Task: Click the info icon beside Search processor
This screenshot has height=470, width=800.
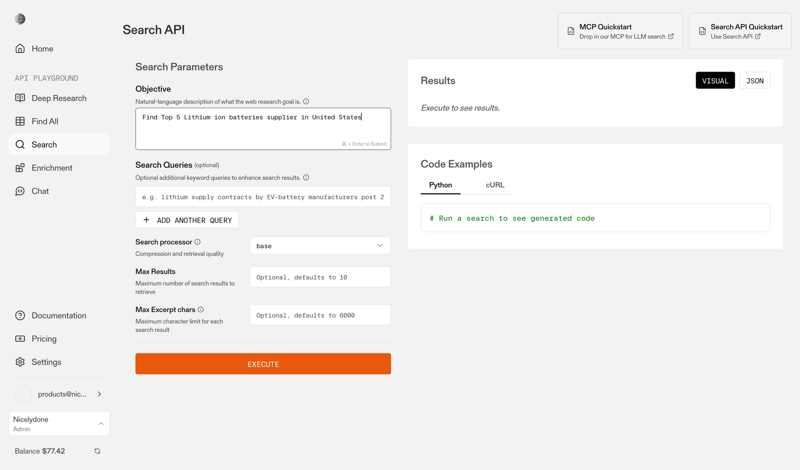Action: coord(197,242)
